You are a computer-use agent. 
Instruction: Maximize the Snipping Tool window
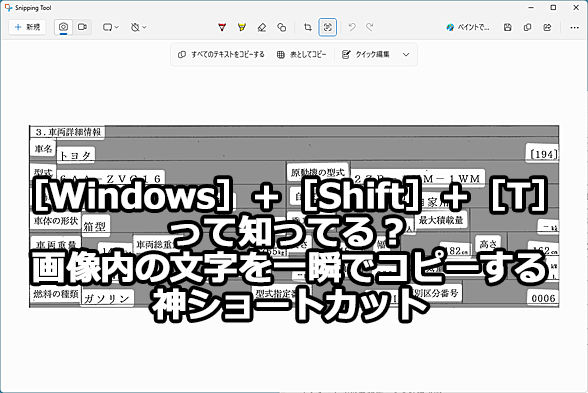(x=553, y=8)
